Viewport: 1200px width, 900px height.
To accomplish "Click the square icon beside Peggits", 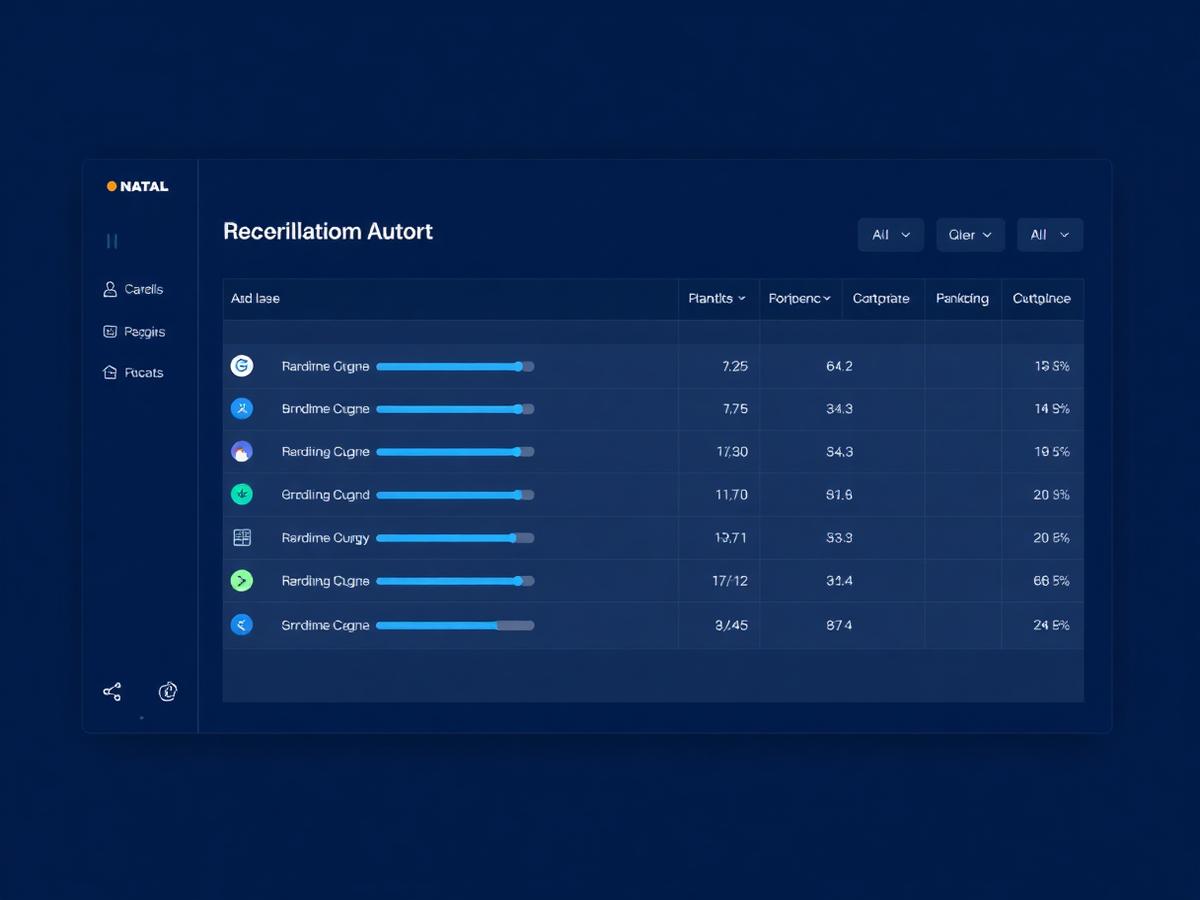I will coord(110,331).
